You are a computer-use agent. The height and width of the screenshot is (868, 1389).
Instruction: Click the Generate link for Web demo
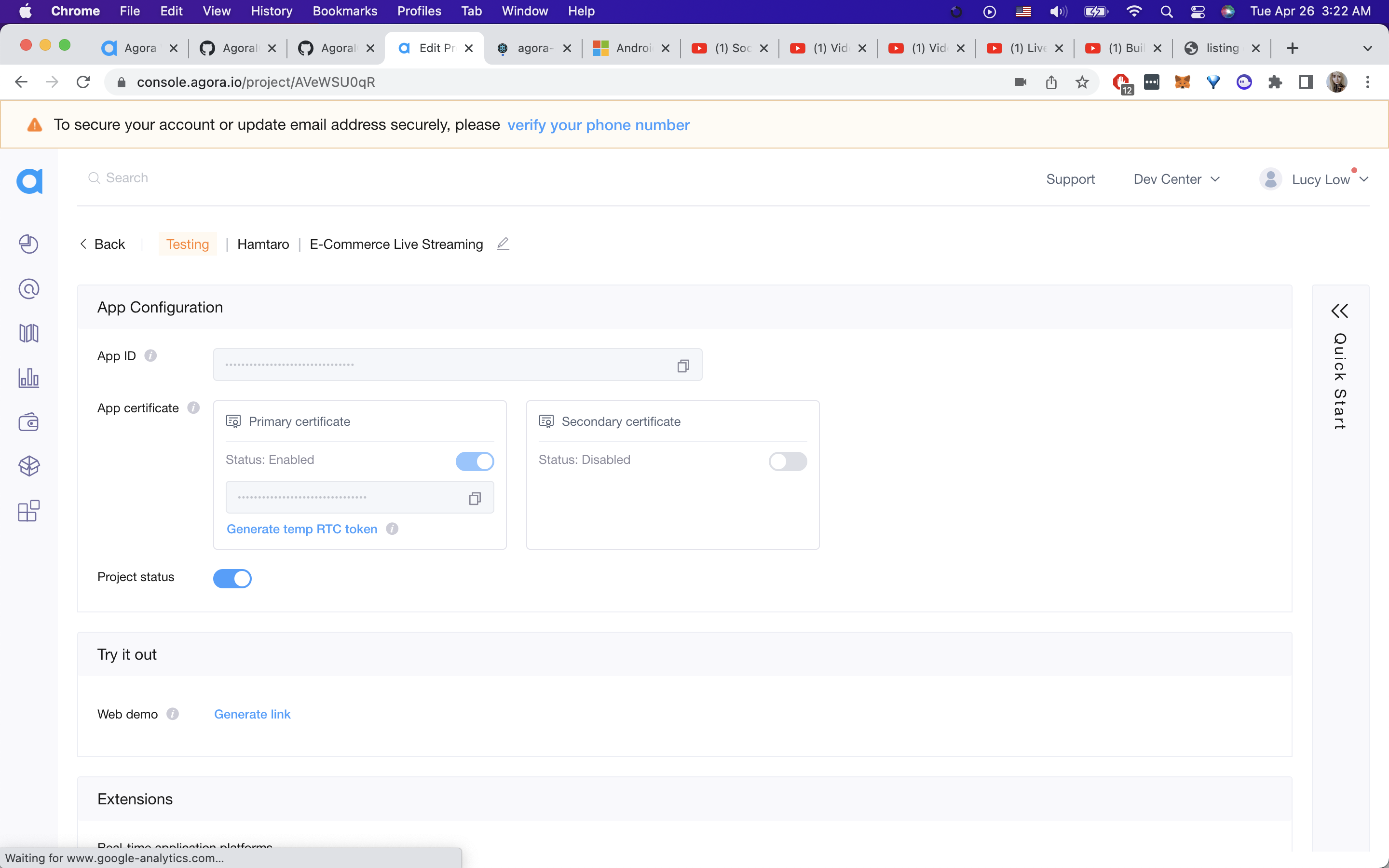[x=252, y=714]
